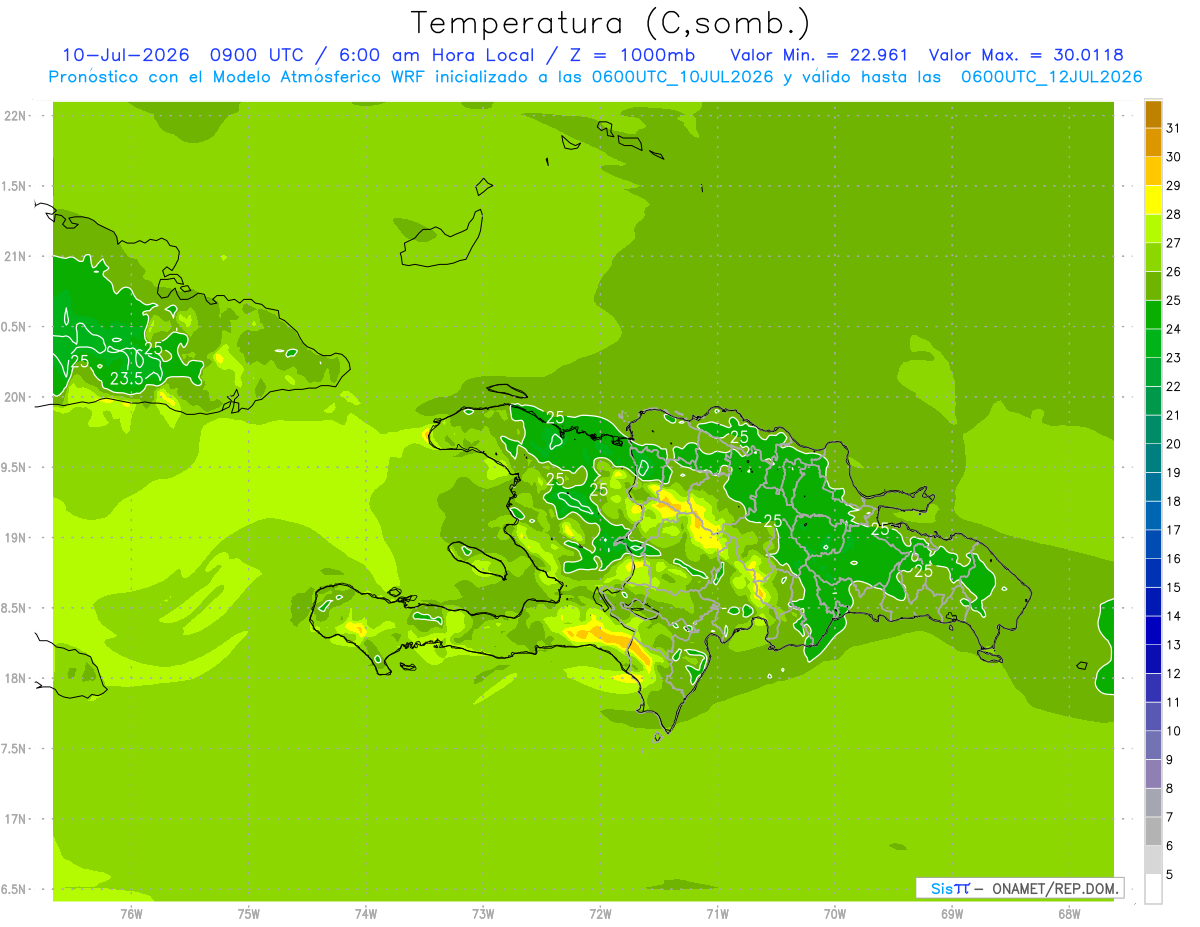Click the Z = 1000mb level text
The image size is (1200, 927).
coord(625,55)
